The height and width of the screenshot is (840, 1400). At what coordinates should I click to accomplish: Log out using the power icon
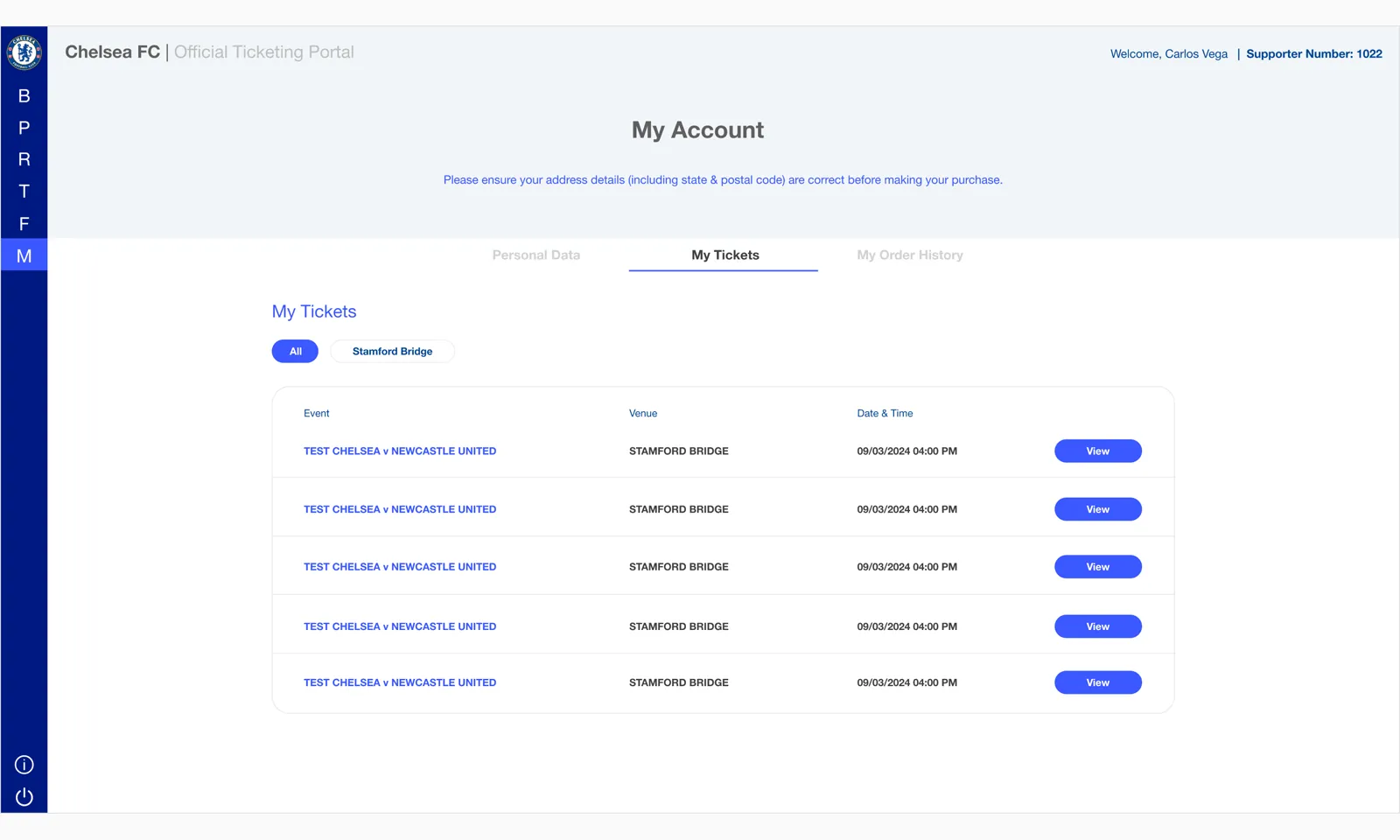pos(24,797)
